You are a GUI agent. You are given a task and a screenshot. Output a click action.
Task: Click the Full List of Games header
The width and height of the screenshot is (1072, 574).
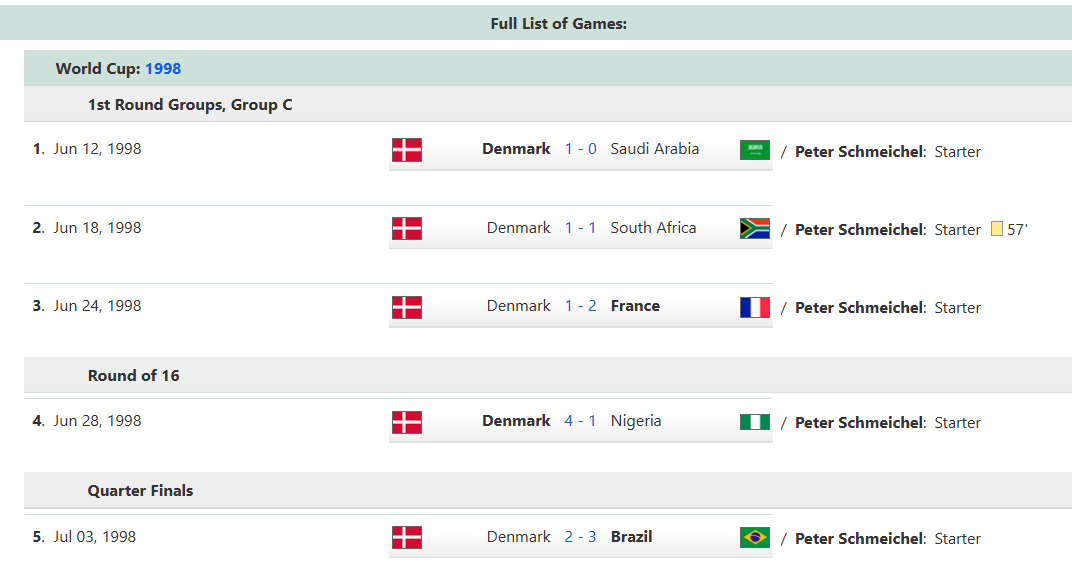point(558,23)
